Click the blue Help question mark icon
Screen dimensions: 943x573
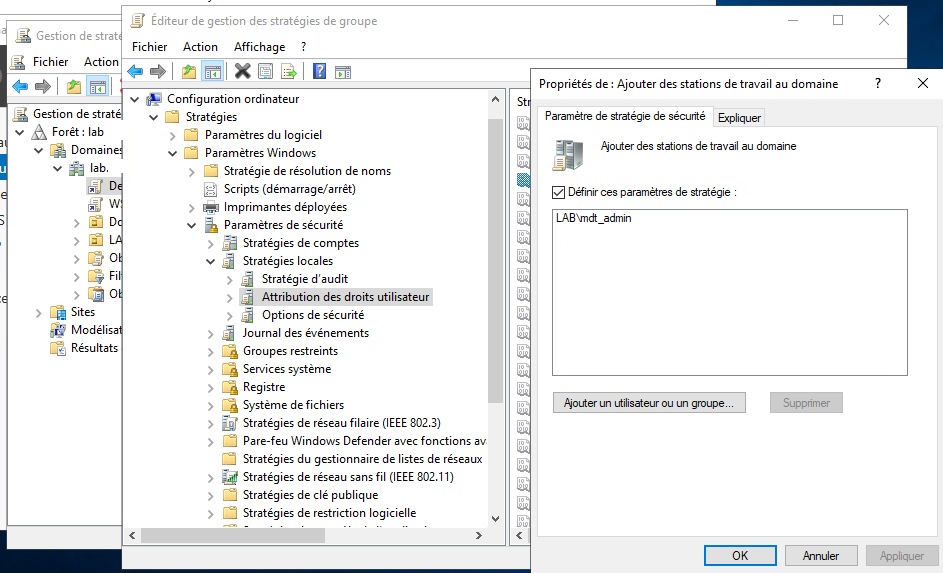pyautogui.click(x=320, y=71)
